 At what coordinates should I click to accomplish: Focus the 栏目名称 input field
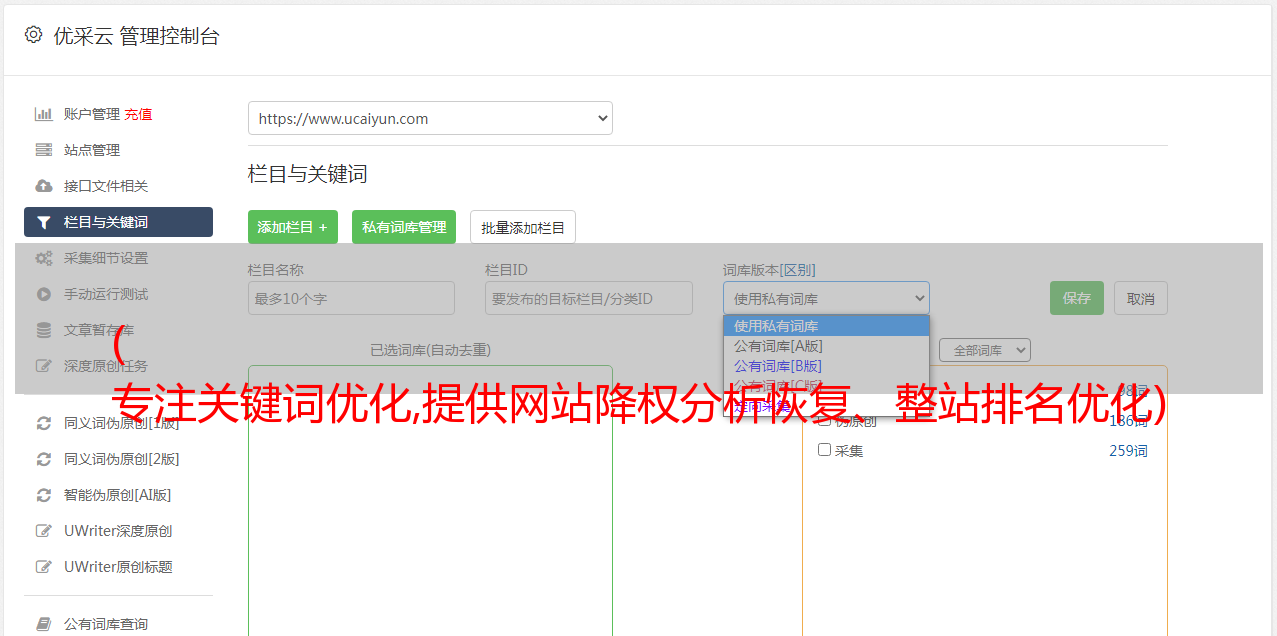coord(351,298)
